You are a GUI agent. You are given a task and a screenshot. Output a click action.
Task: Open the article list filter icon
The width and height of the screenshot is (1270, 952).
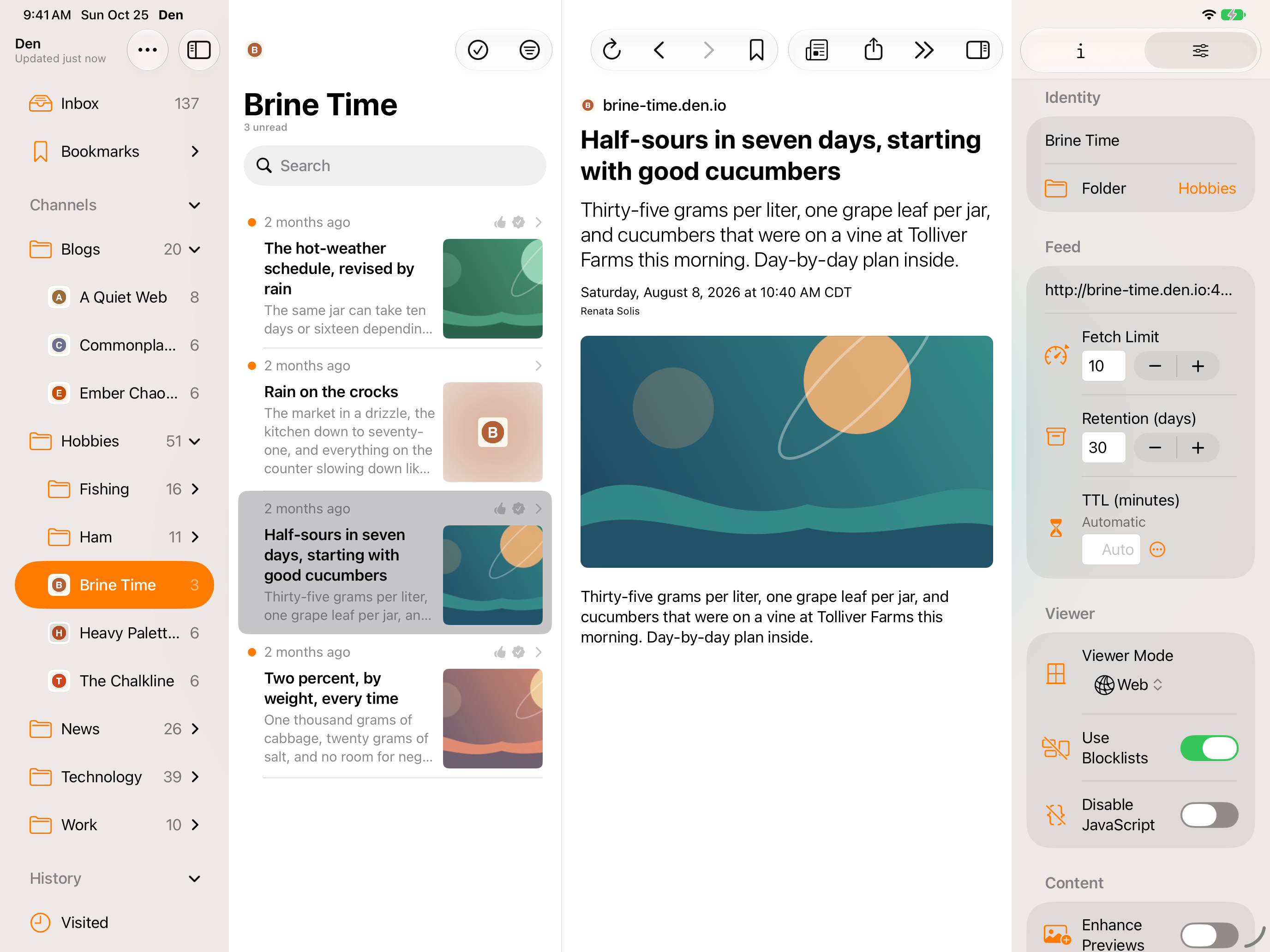click(529, 50)
